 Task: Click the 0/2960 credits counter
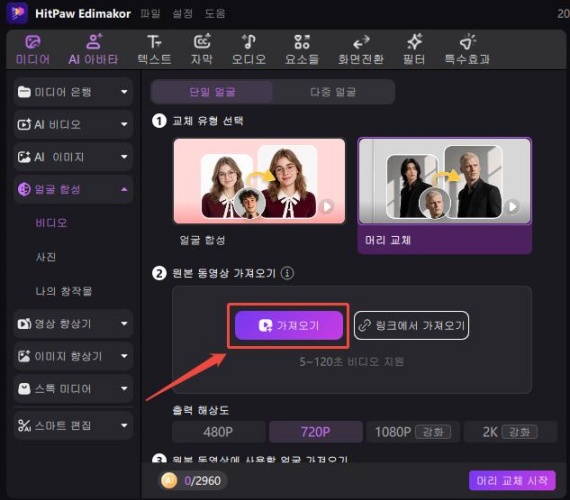click(202, 481)
